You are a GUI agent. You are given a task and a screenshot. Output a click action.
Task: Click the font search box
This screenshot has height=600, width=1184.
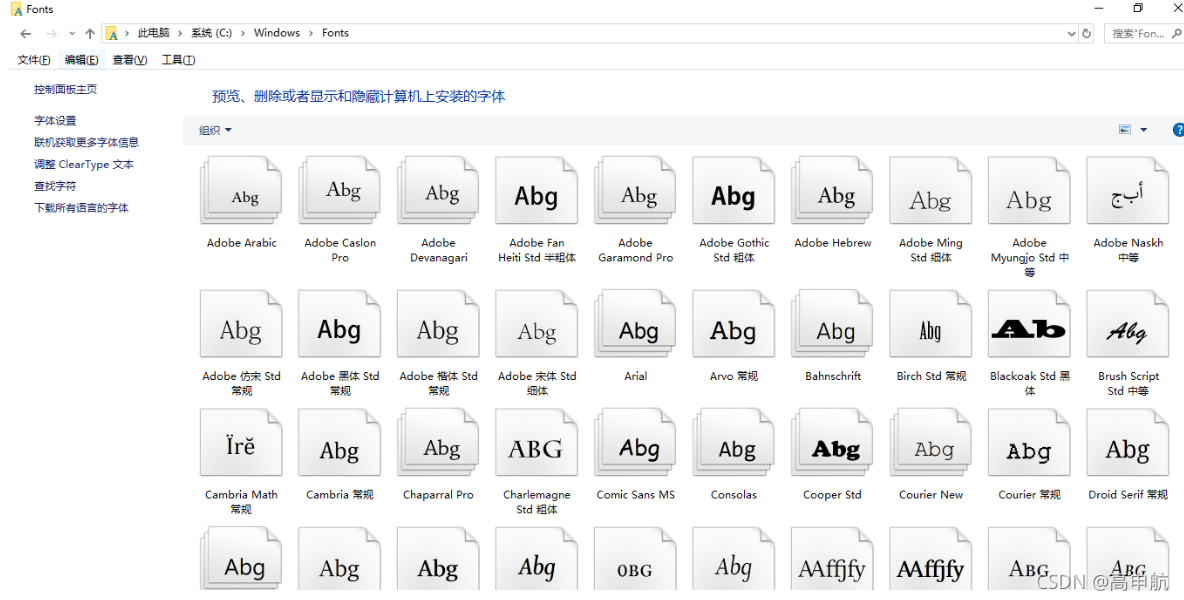click(x=1143, y=33)
